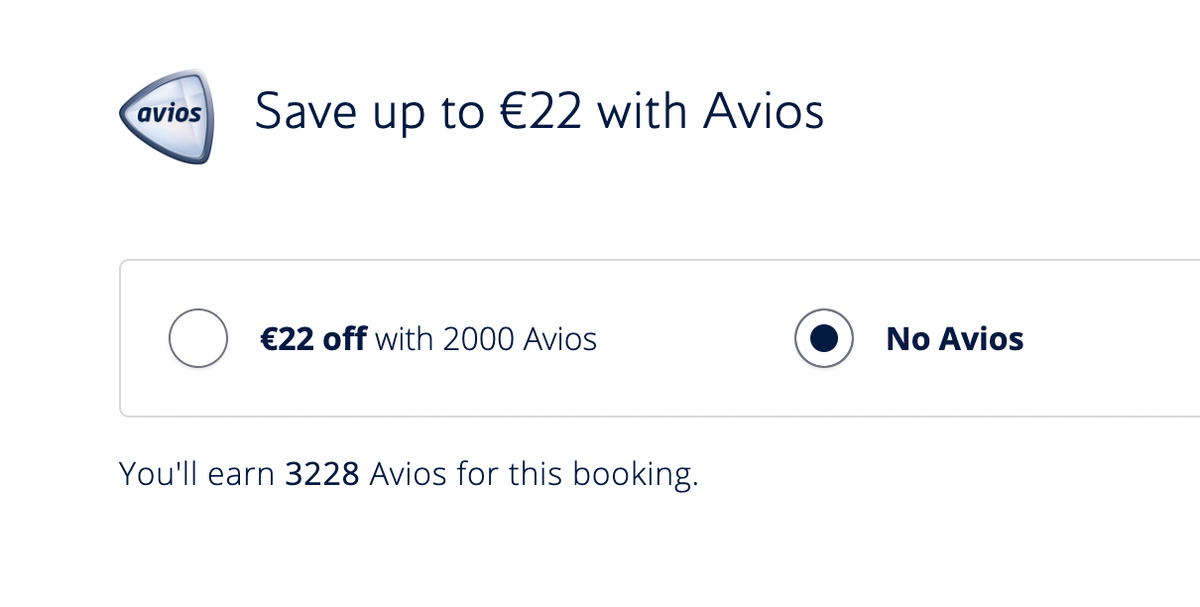Select the No Avios radio button
1200x607 pixels.
pos(824,339)
